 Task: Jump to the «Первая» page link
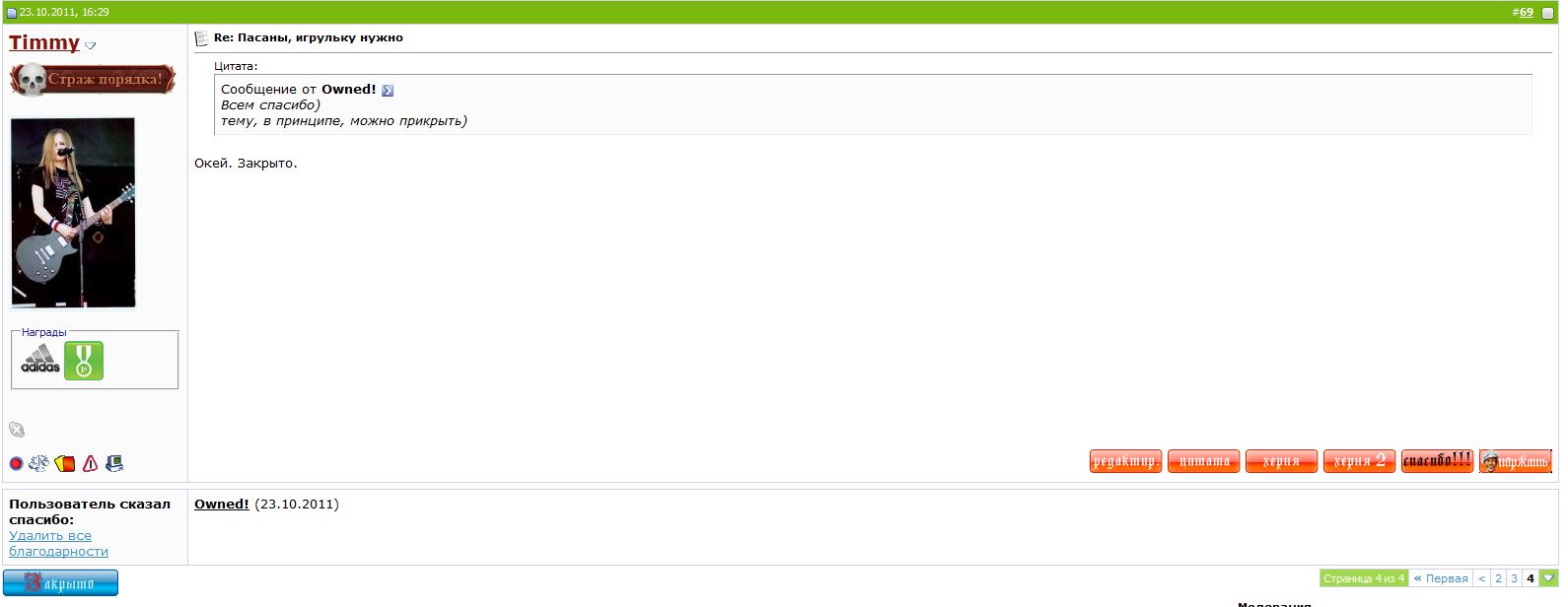coord(1441,578)
